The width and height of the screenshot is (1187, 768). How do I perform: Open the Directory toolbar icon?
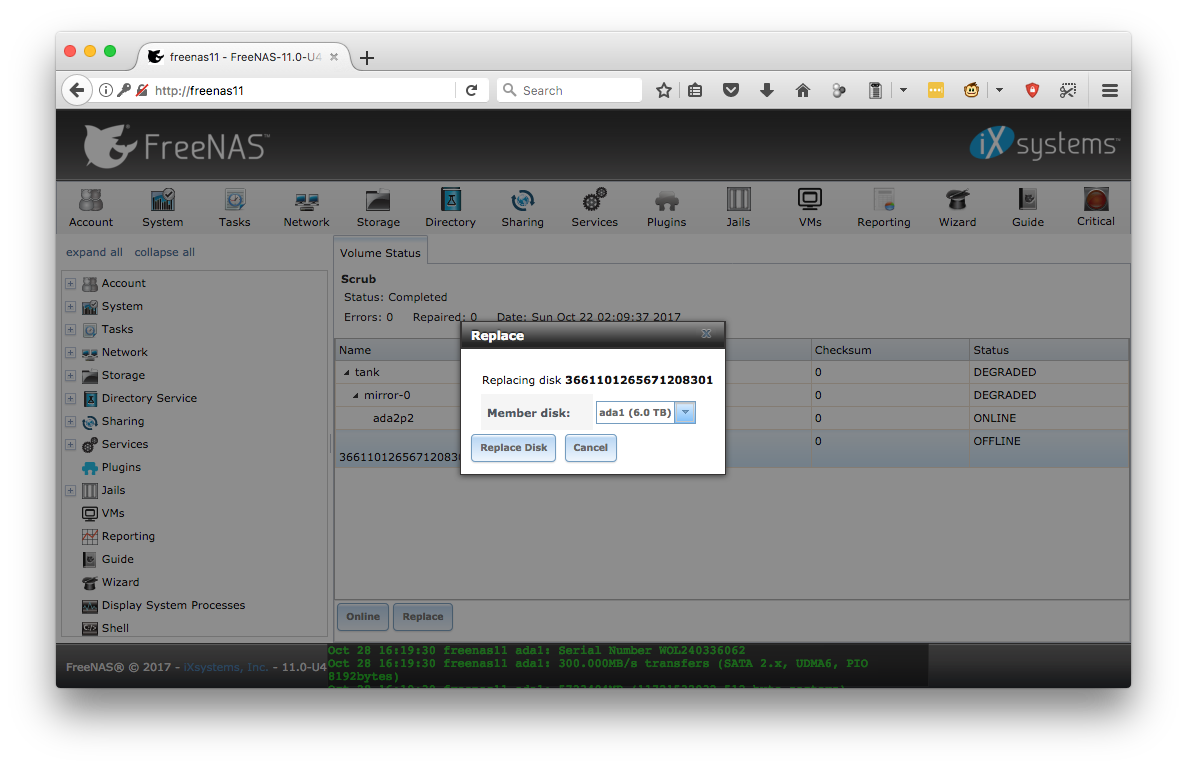click(450, 207)
